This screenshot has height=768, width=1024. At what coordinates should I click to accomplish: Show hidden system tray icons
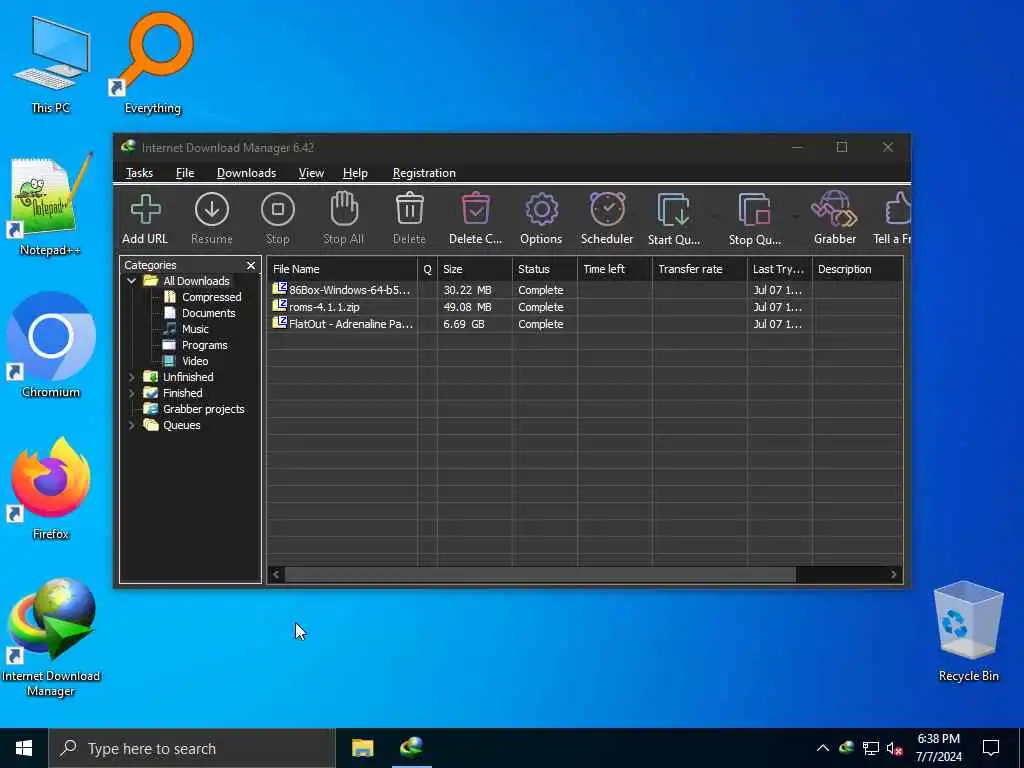point(823,748)
